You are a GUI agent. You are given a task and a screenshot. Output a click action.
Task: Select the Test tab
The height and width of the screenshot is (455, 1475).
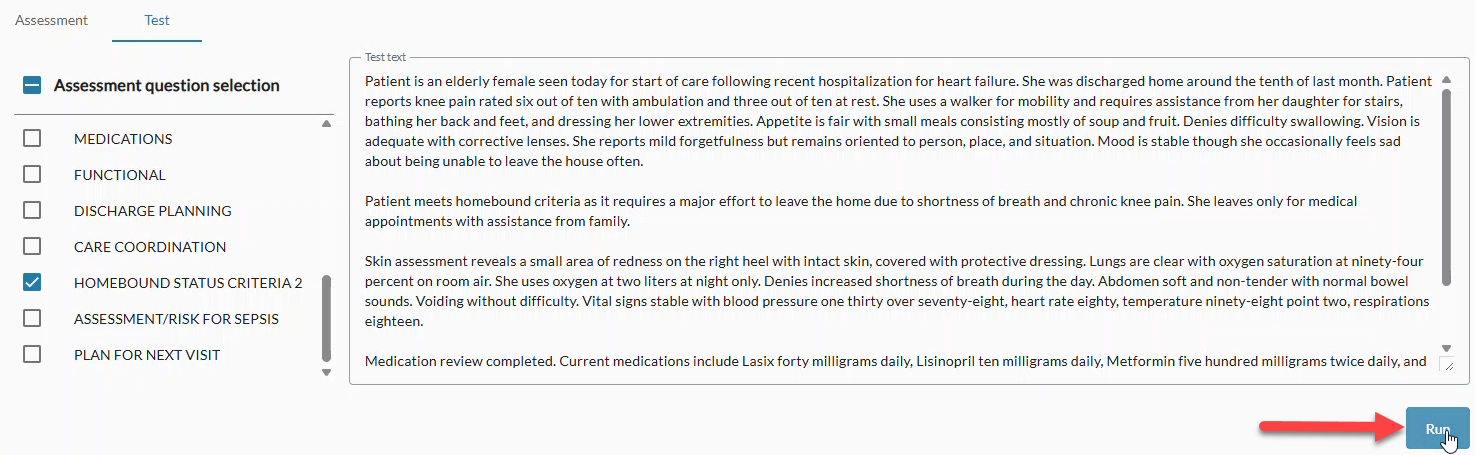point(157,20)
